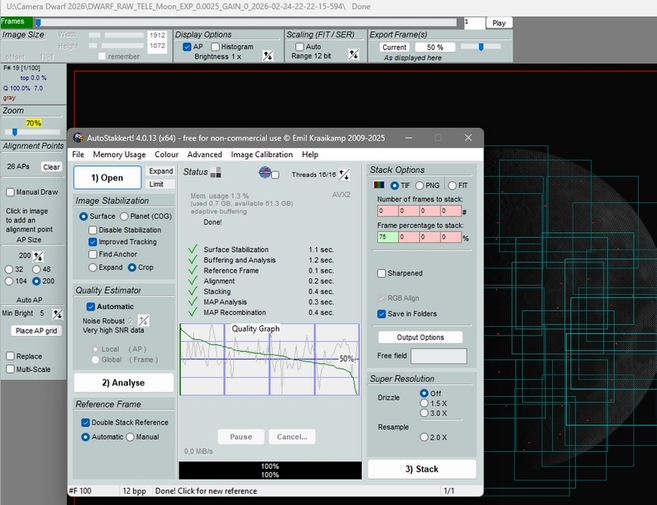Click the Free field text box
This screenshot has width=657, height=505.
pyautogui.click(x=438, y=356)
